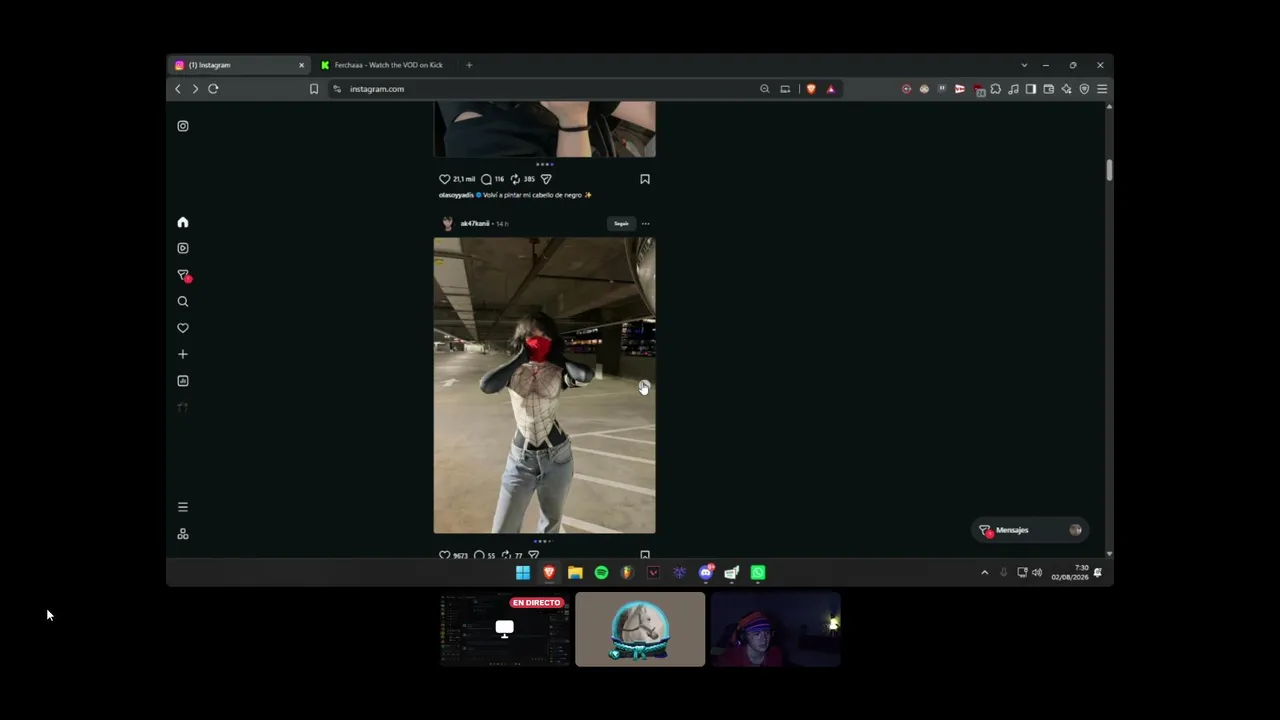The height and width of the screenshot is (720, 1280).
Task: Create a new post with plus icon
Action: (x=182, y=354)
